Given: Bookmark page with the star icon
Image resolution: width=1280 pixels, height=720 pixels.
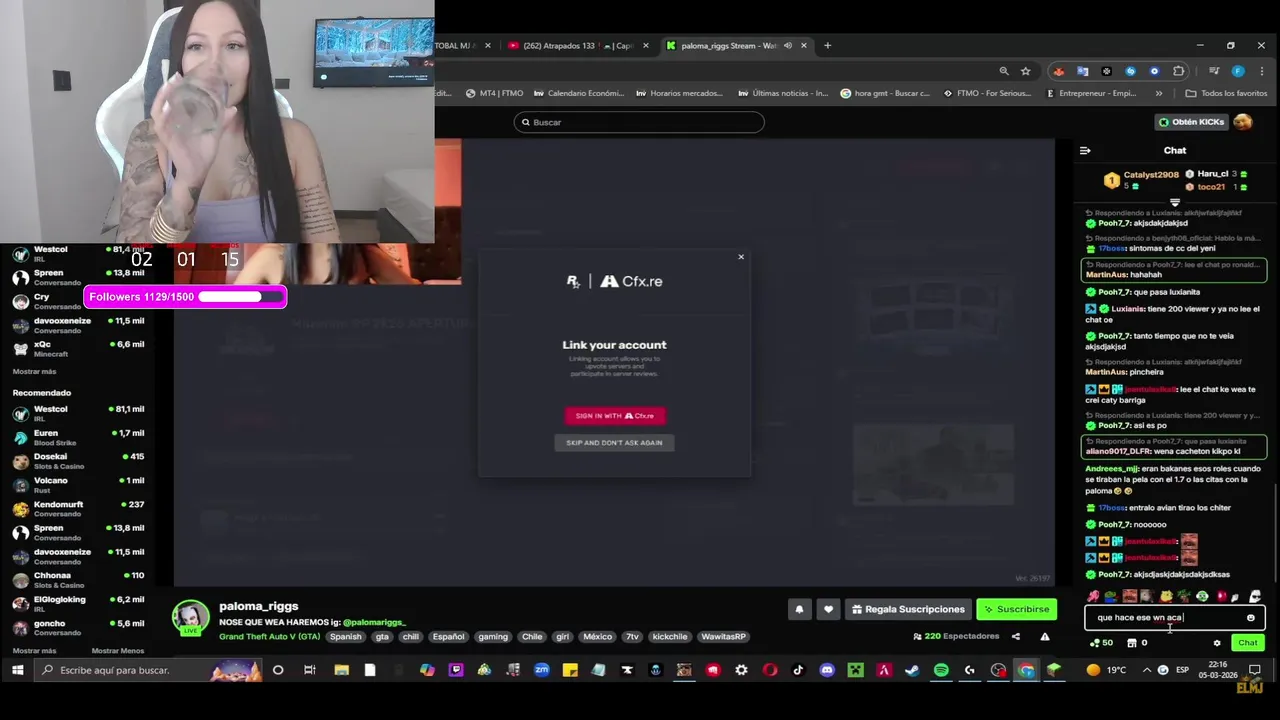Looking at the screenshot, I should [x=1026, y=71].
